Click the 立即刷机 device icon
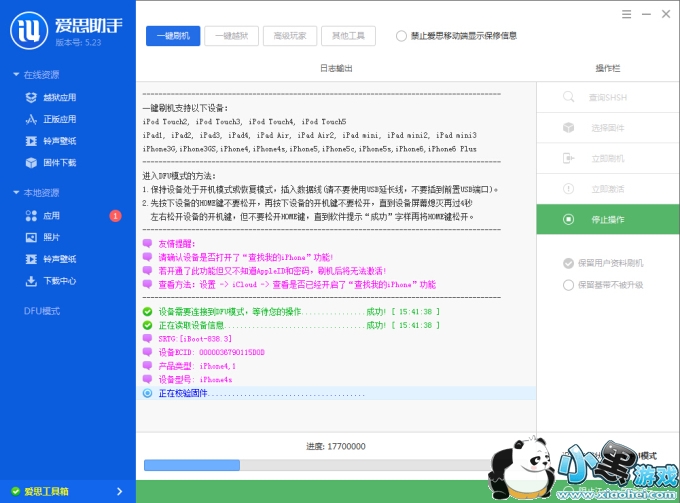680x503 pixels. pyautogui.click(x=569, y=158)
